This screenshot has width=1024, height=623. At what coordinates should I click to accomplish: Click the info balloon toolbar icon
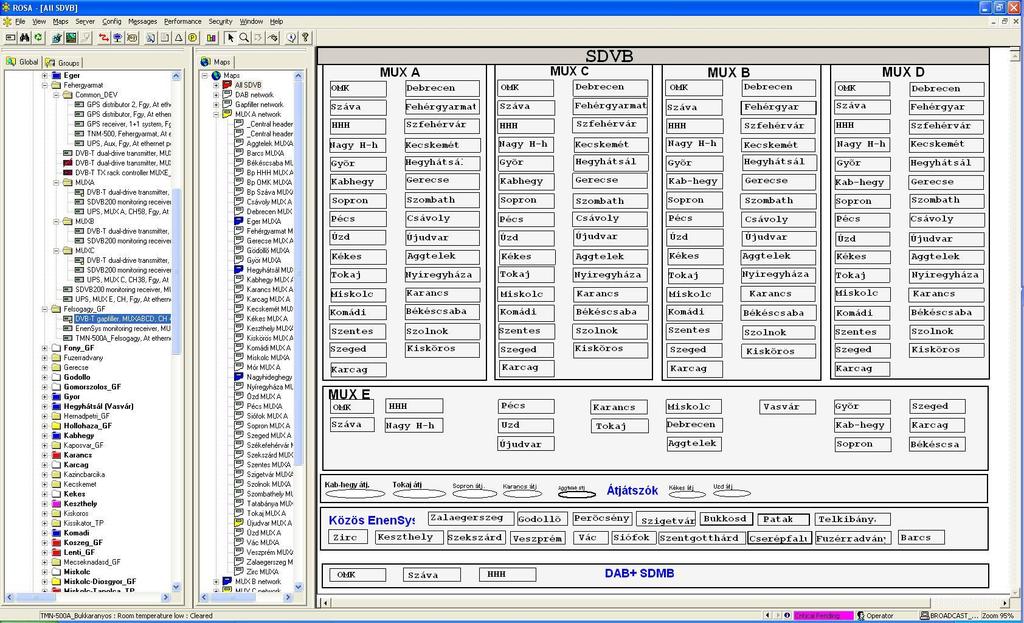coord(291,38)
